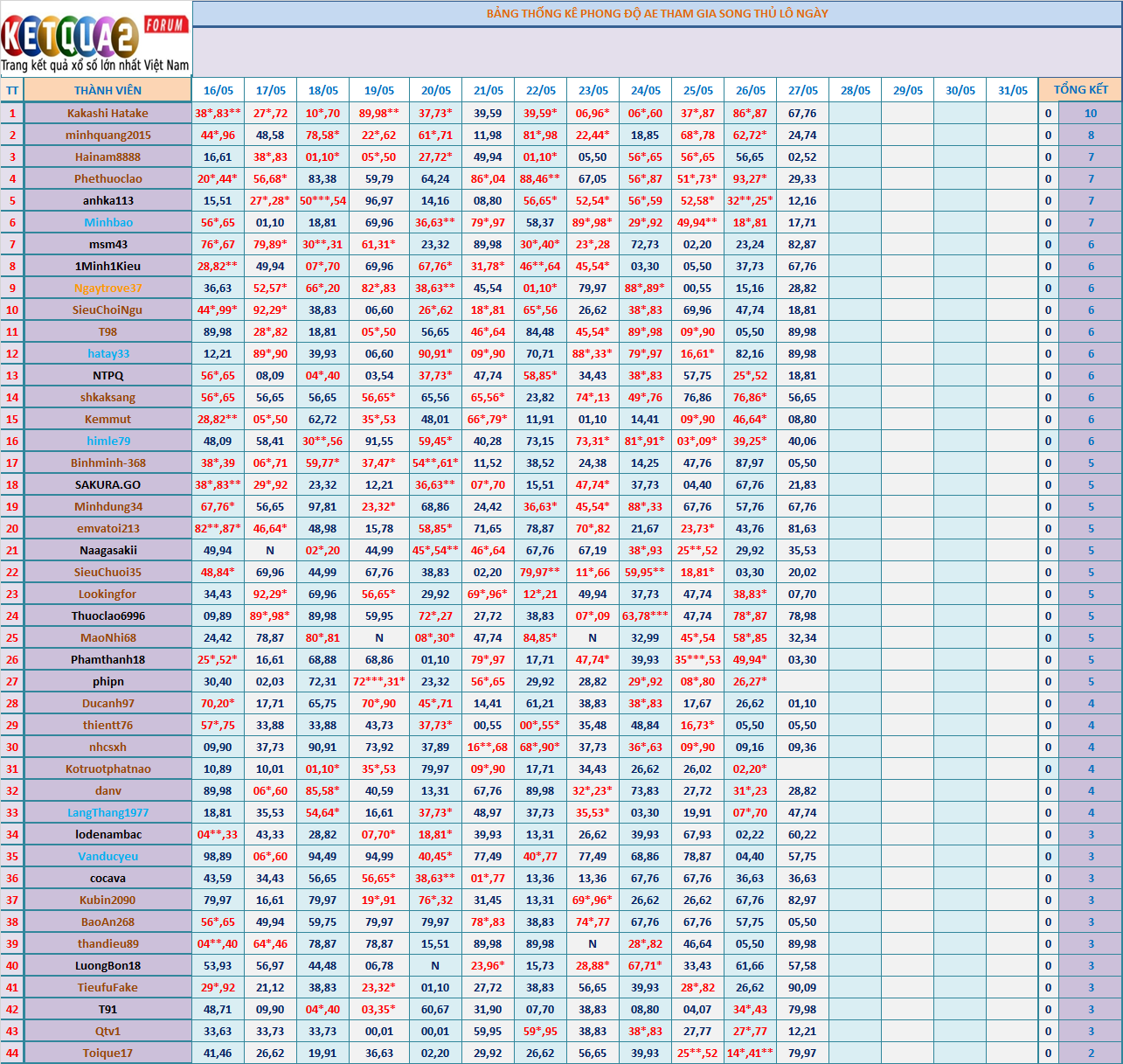
Task: Select the THÀNH VIÊN column header
Action: 107,90
